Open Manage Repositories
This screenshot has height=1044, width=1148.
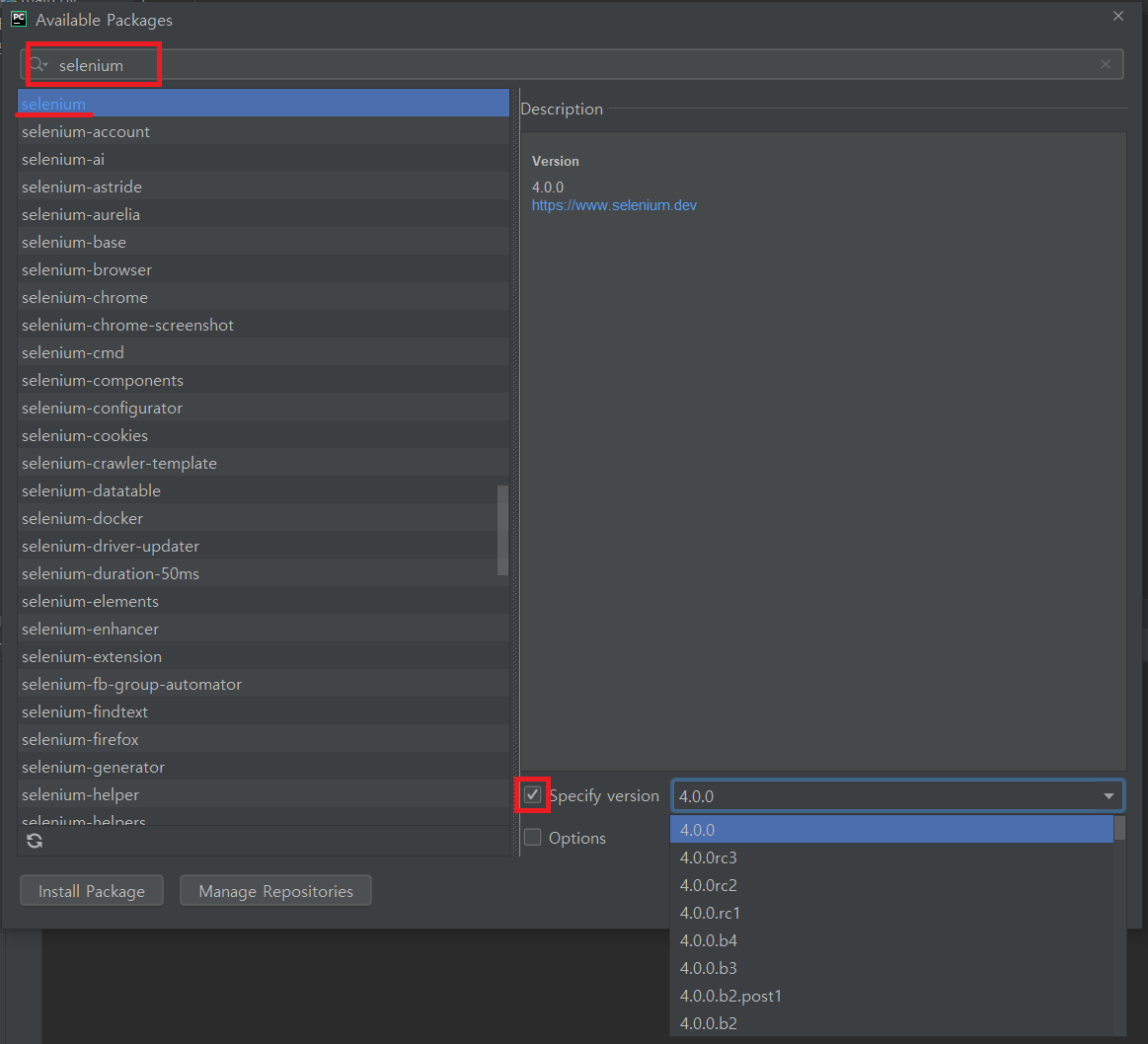275,891
